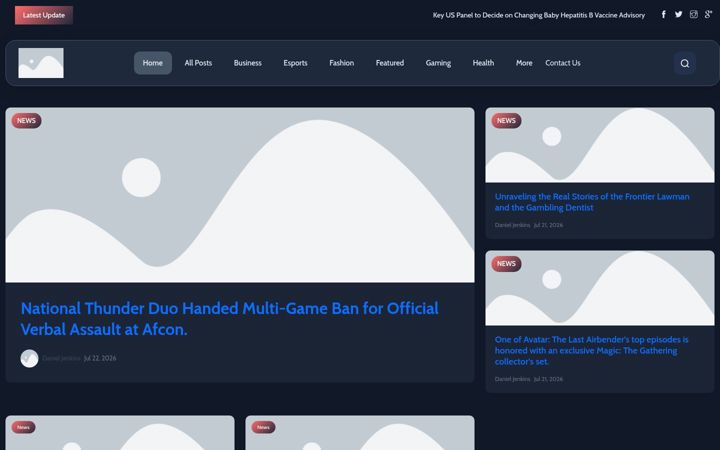Click the Latest Update button

click(44, 15)
